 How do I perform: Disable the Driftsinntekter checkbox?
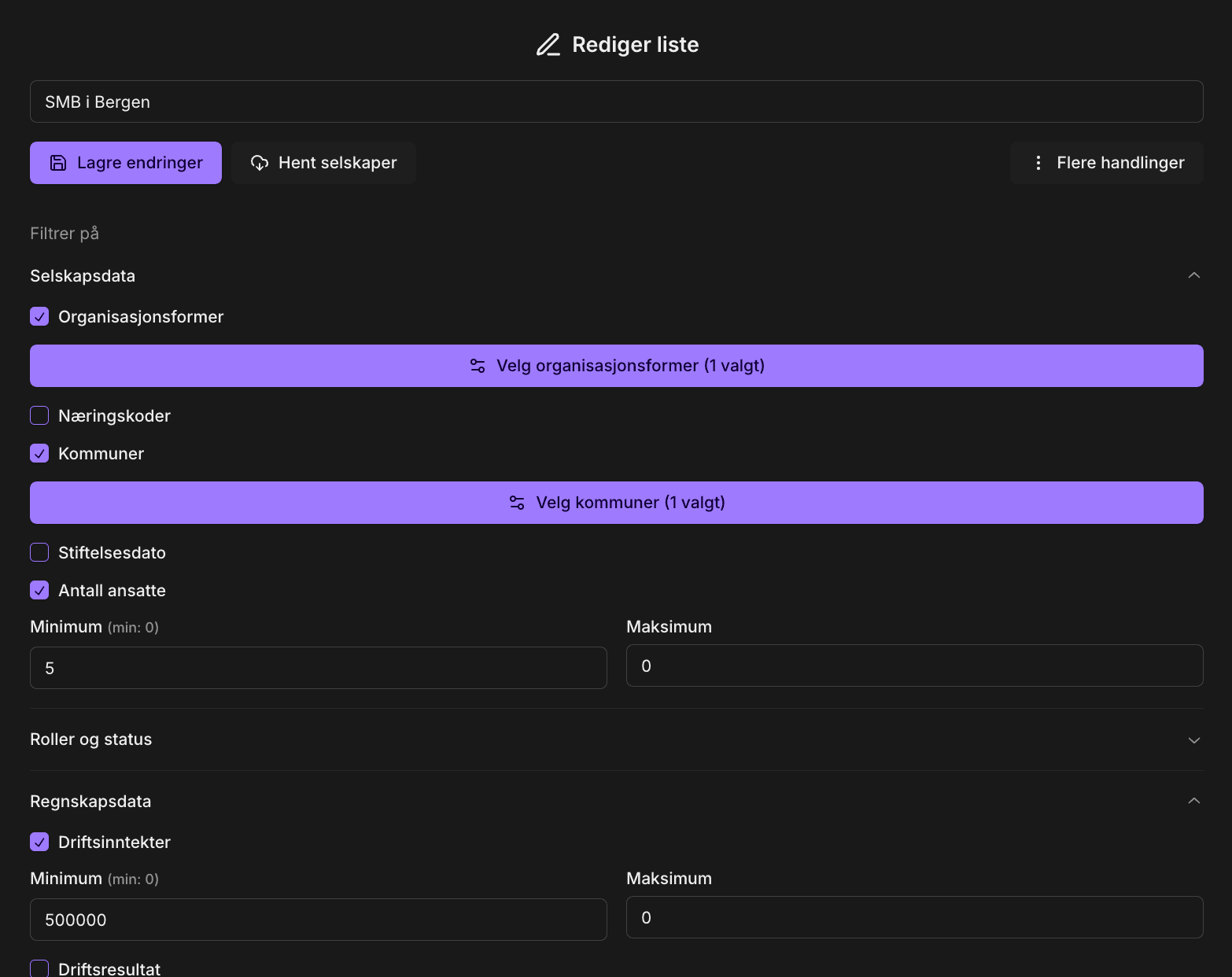[39, 842]
